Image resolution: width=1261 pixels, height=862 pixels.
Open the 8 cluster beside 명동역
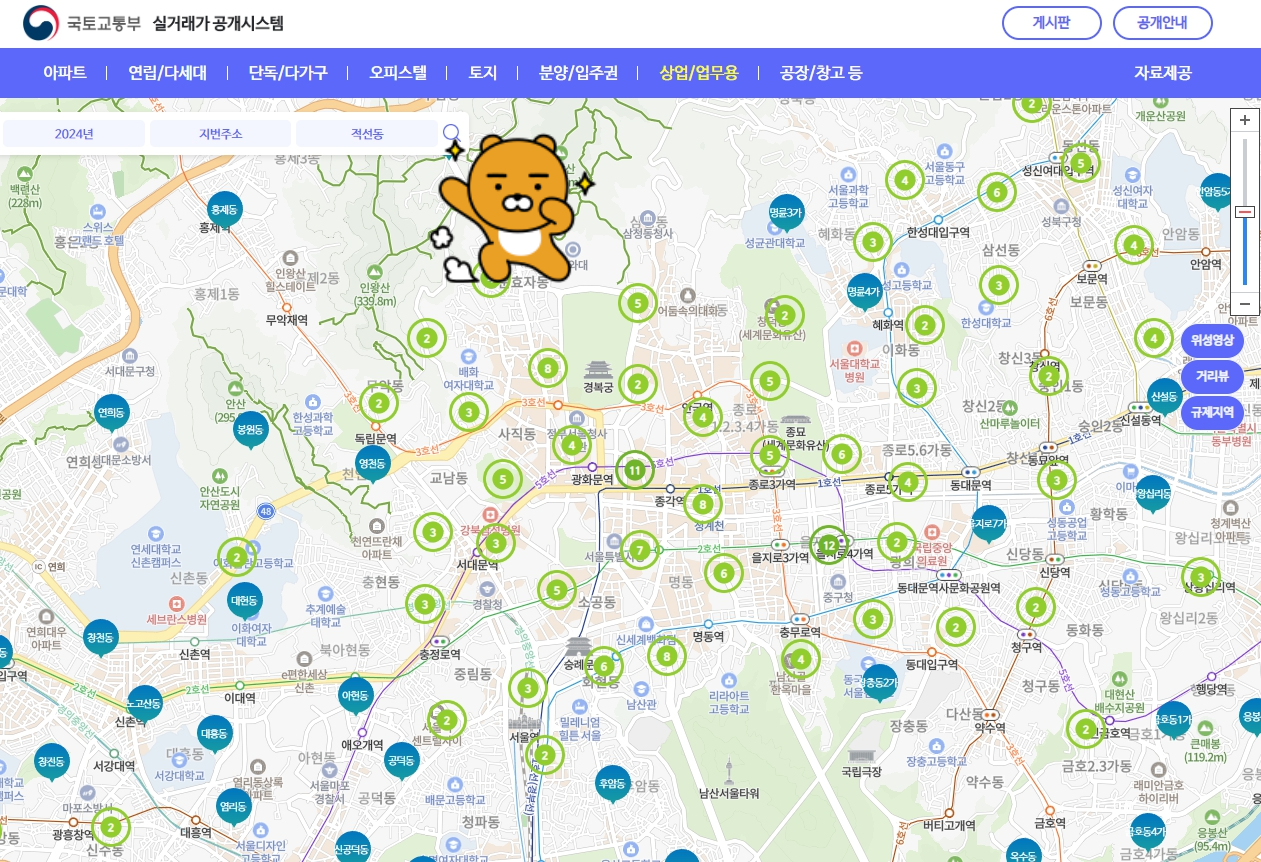point(666,657)
